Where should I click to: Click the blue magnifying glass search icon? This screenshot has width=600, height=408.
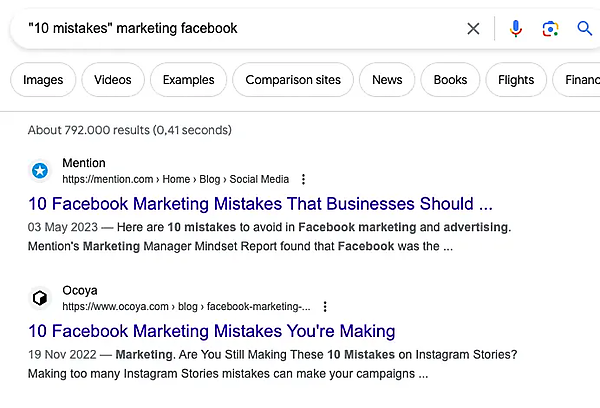tap(585, 28)
